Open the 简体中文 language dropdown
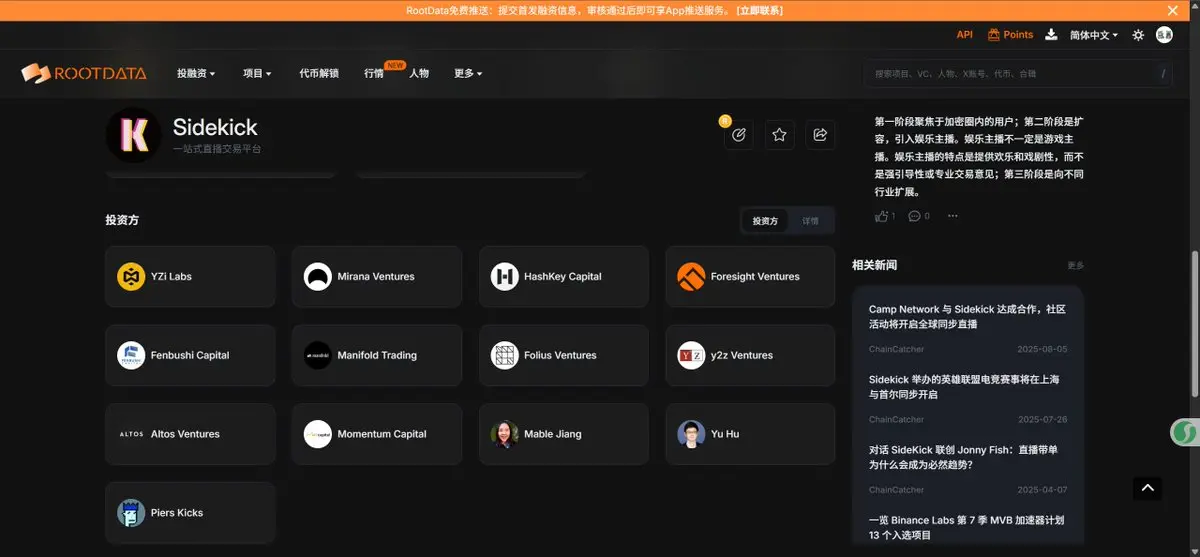This screenshot has width=1200, height=557. coord(1094,35)
